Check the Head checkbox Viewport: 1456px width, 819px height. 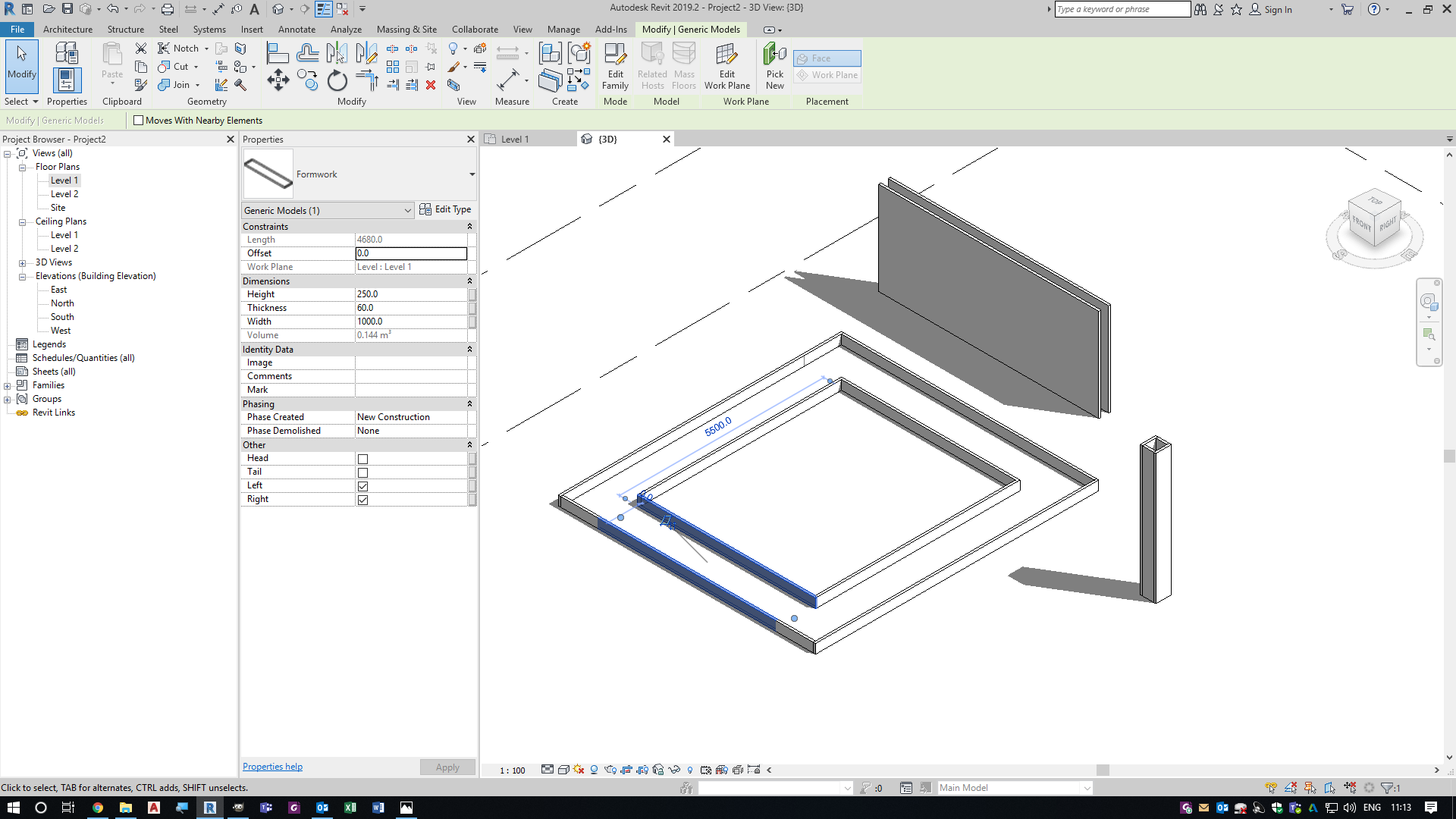362,459
